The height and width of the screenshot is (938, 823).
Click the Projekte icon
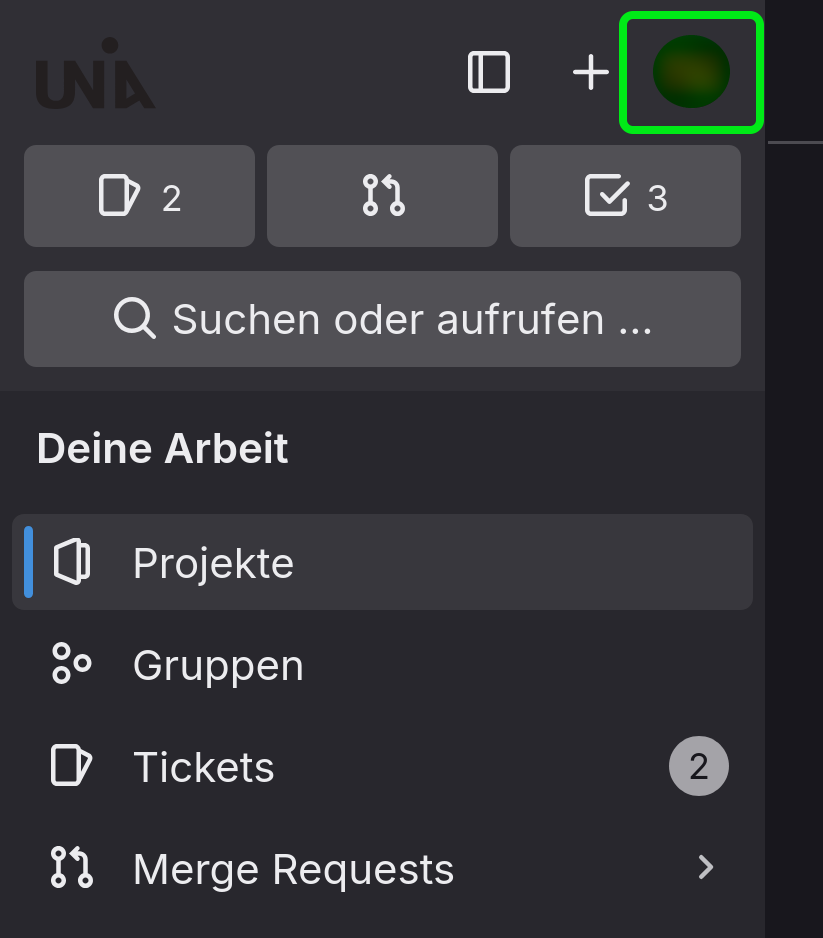pos(72,563)
